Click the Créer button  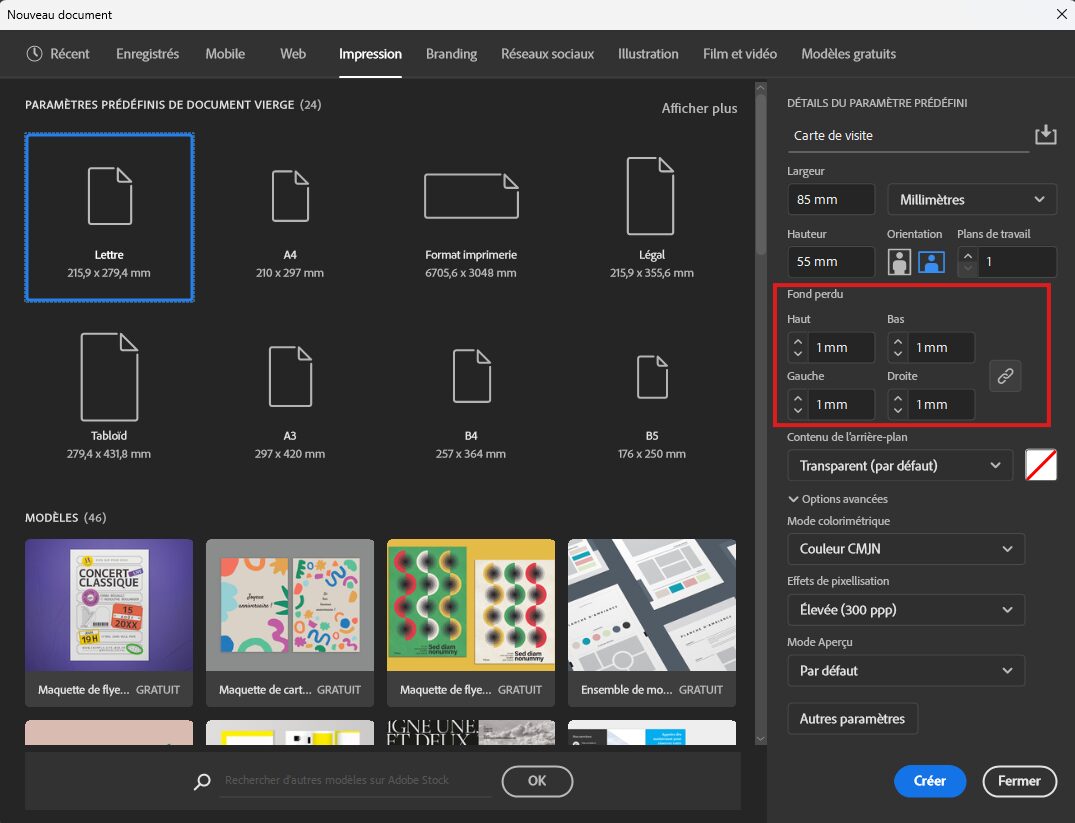pyautogui.click(x=929, y=781)
